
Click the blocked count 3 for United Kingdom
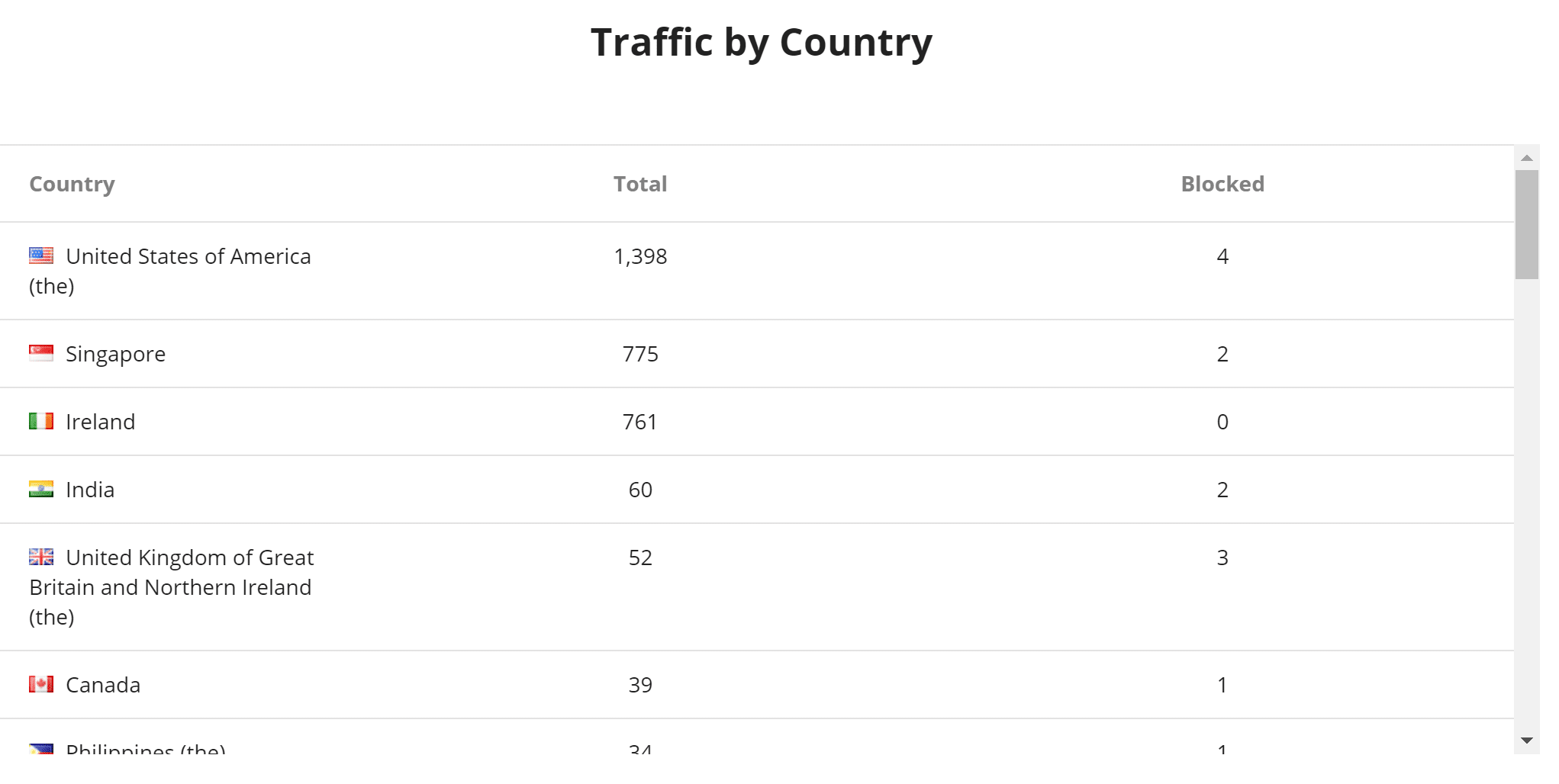tap(1222, 557)
